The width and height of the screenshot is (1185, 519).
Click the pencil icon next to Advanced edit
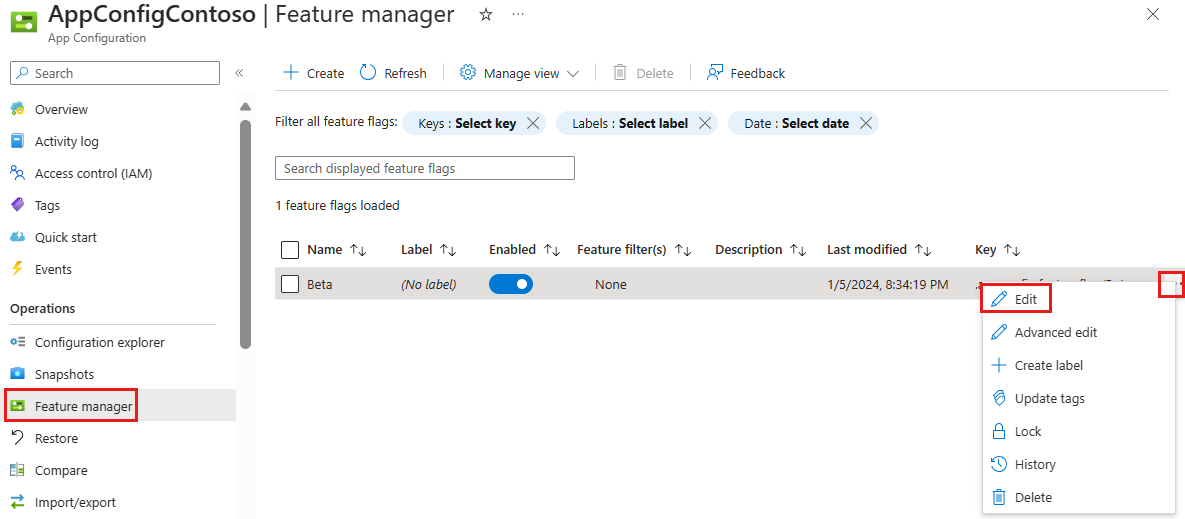point(999,332)
